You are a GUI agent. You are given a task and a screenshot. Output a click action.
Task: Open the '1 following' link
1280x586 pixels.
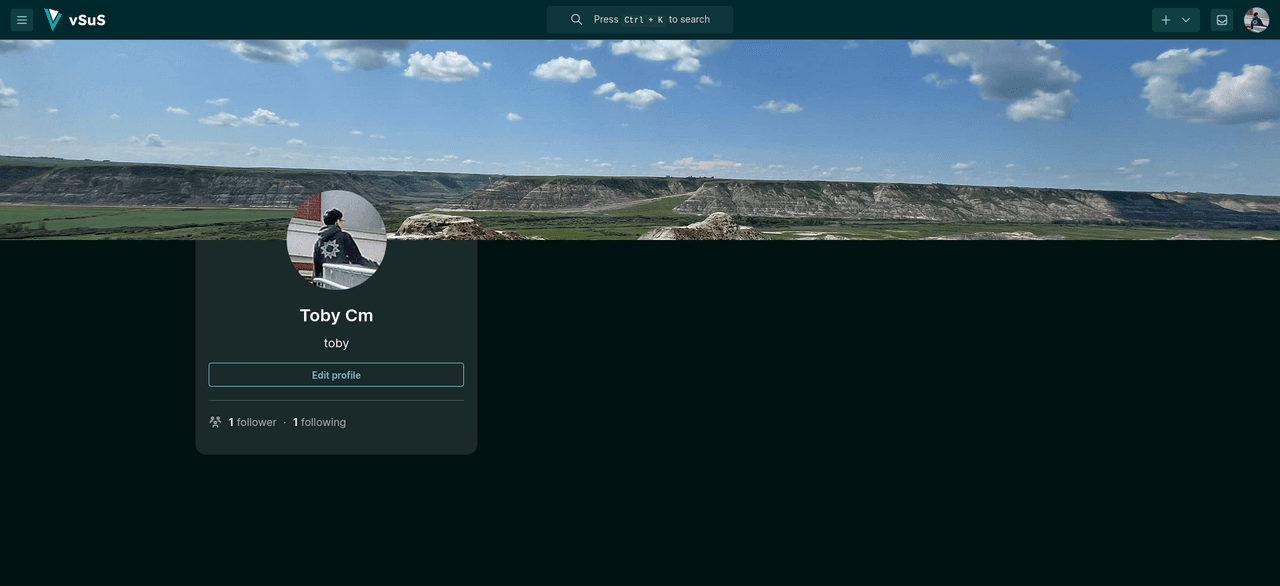click(319, 422)
